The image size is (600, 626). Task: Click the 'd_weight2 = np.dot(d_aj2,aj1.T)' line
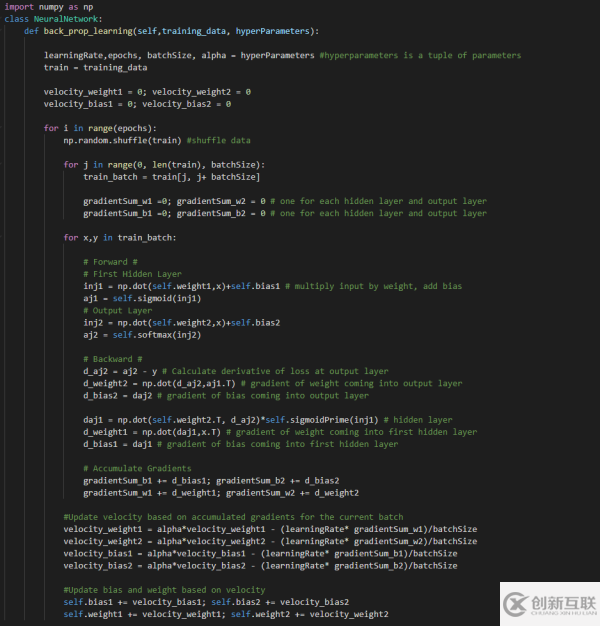coord(273,383)
